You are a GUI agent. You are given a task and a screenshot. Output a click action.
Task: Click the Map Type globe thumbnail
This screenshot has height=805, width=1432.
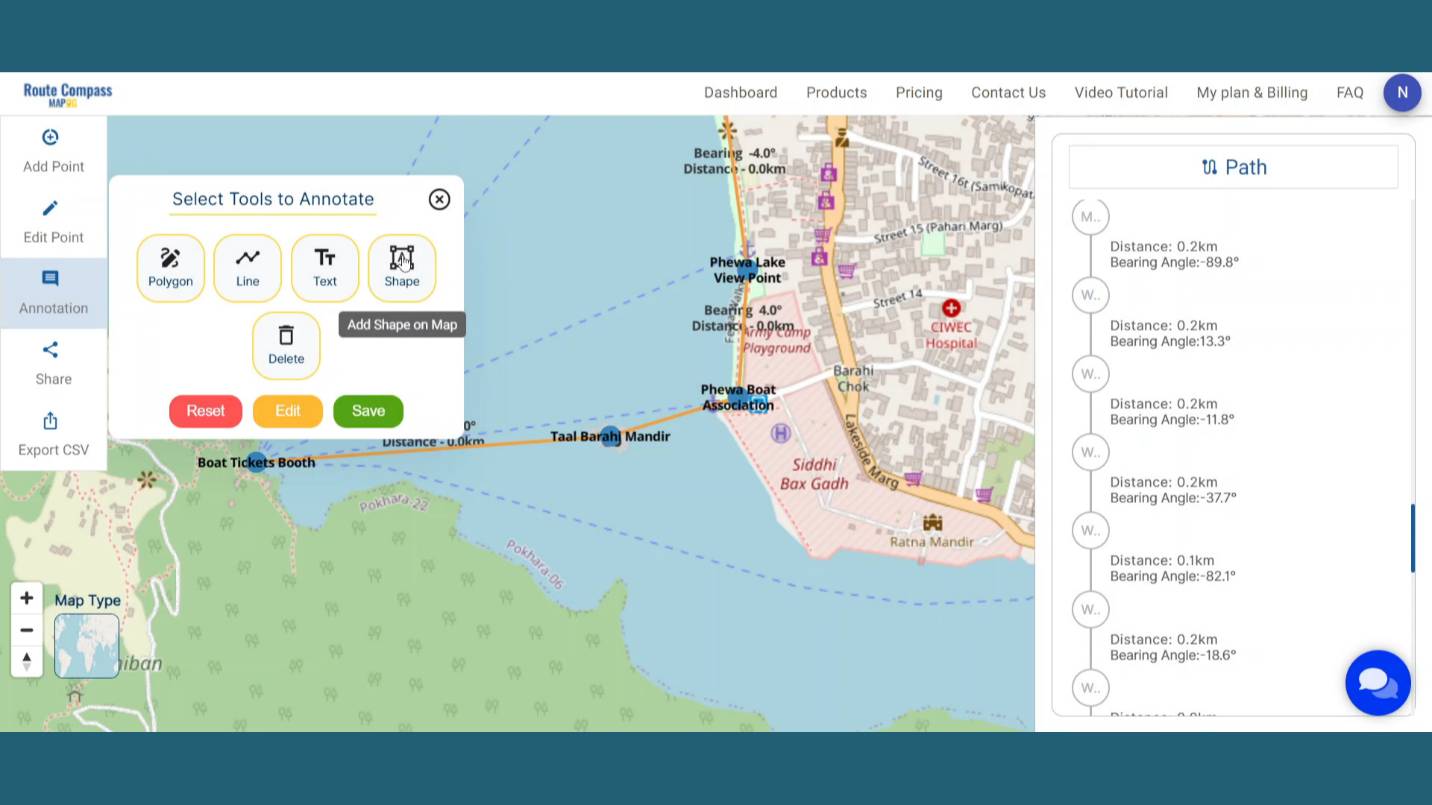click(87, 646)
